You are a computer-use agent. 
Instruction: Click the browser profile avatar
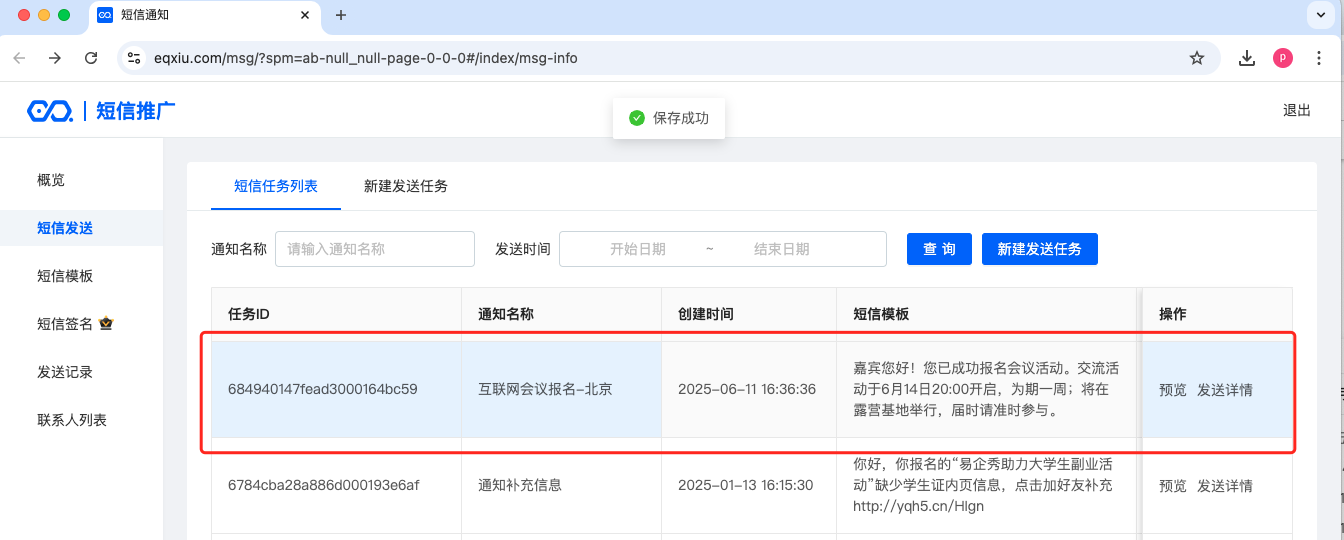pos(1282,58)
